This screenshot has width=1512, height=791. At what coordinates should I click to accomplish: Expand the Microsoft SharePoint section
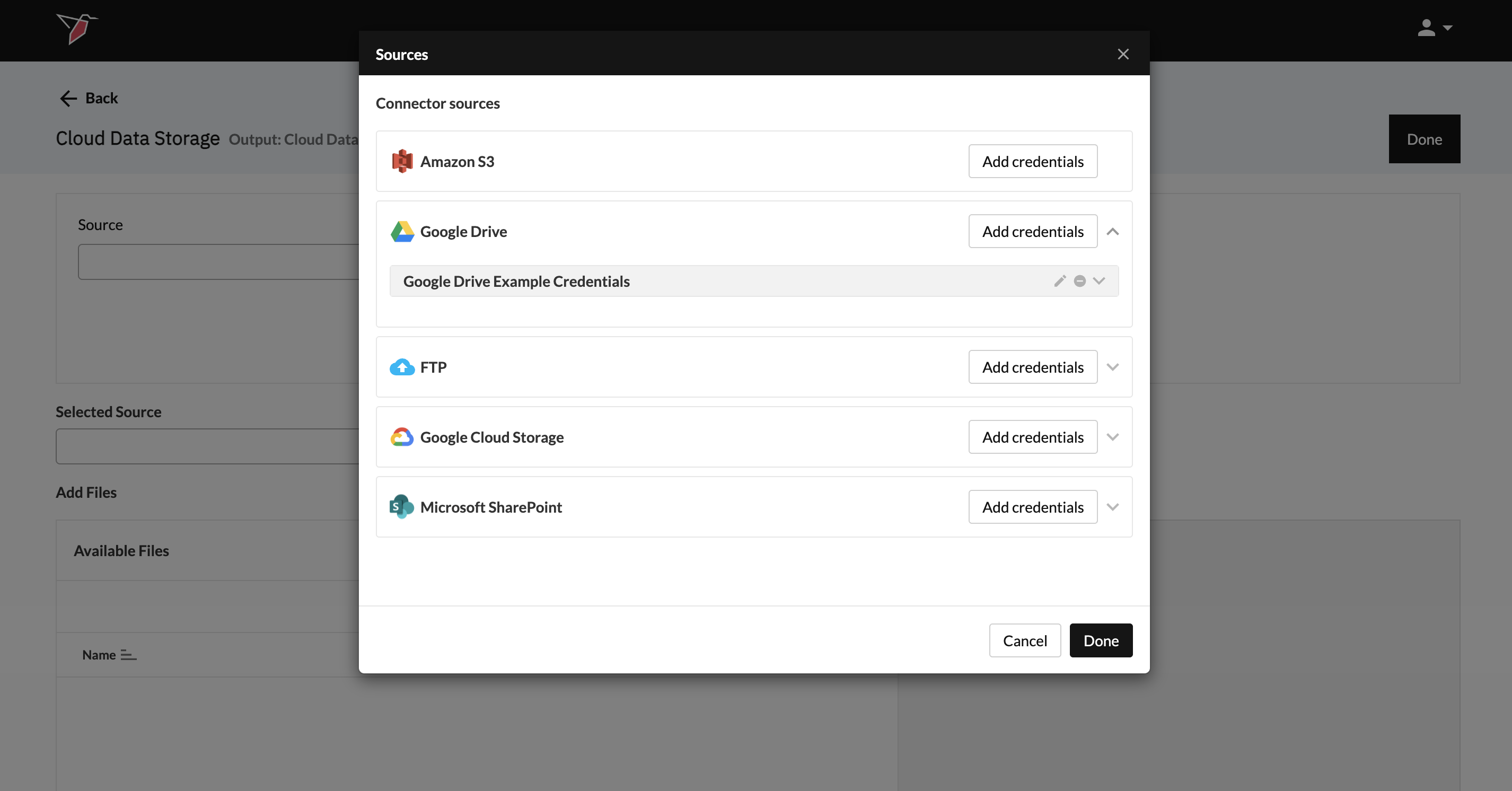(x=1112, y=507)
